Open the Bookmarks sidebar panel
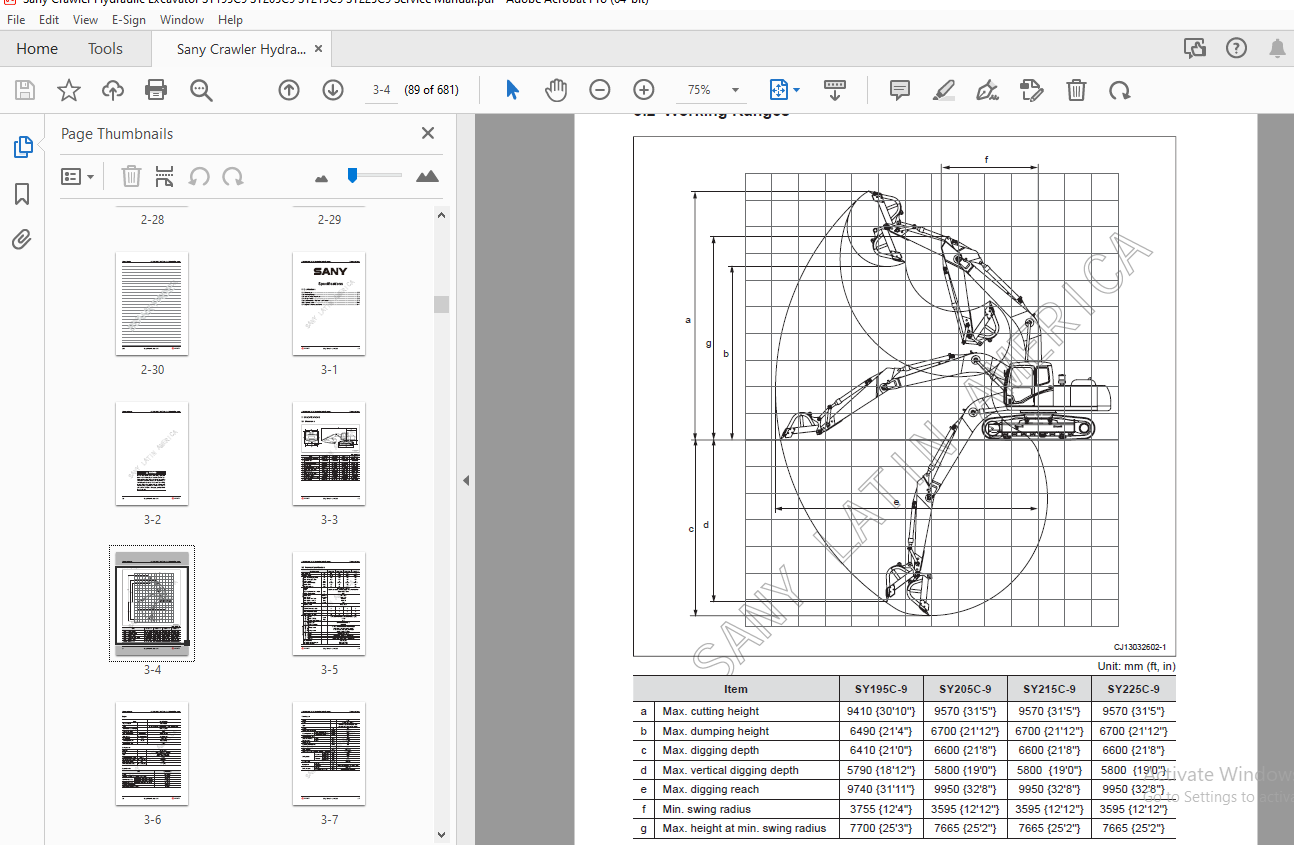Viewport: 1294px width, 845px height. point(22,193)
